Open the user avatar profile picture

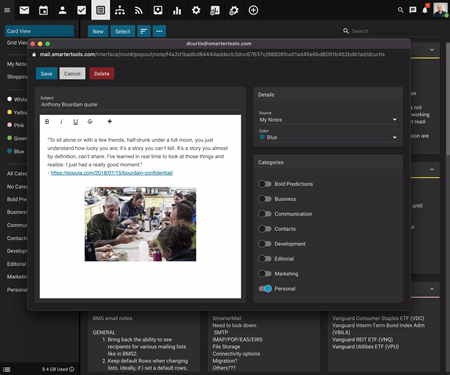pyautogui.click(x=441, y=9)
